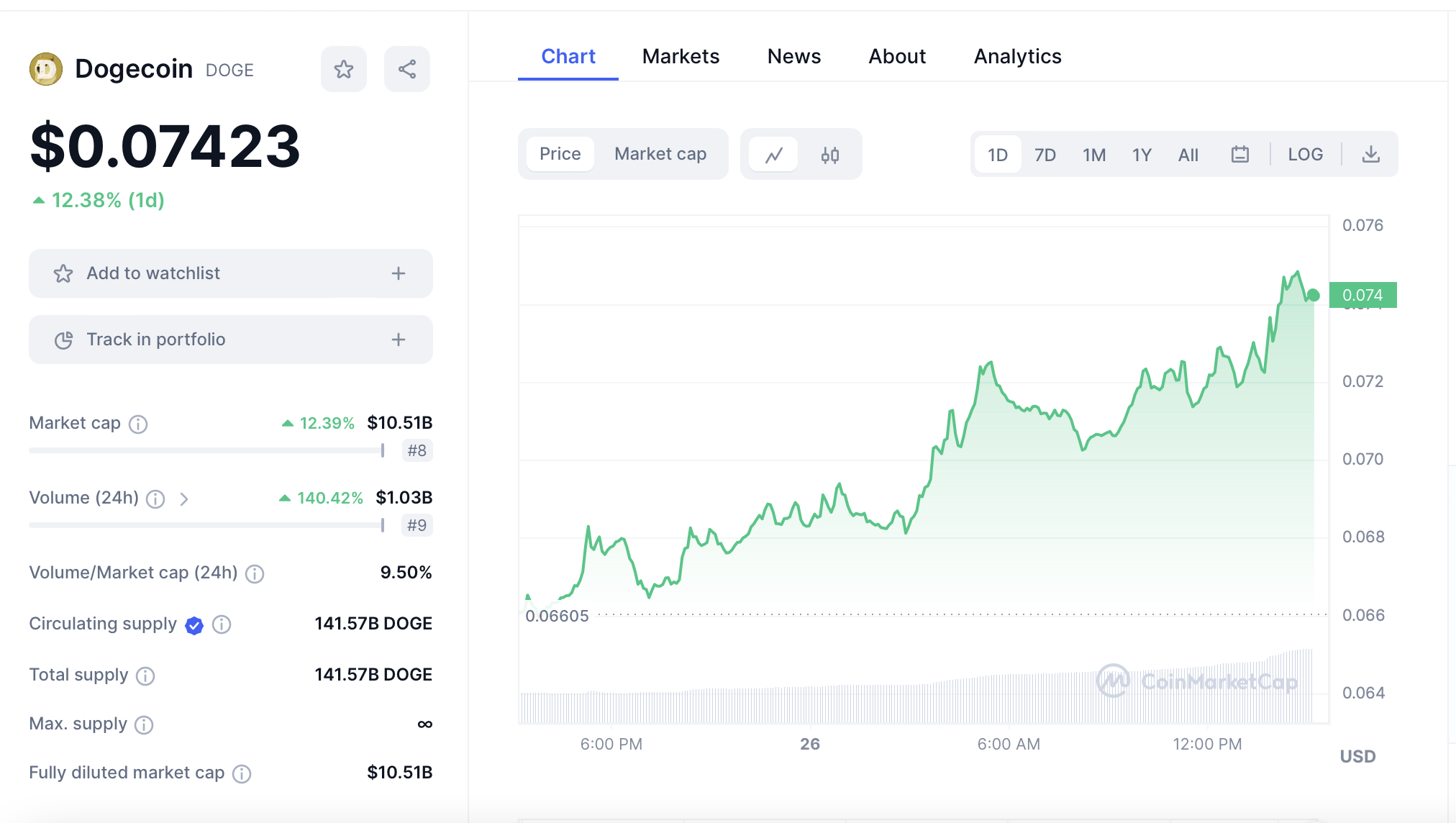Click the star favorite icon beside Dogecoin
Image resolution: width=1456 pixels, height=823 pixels.
344,69
